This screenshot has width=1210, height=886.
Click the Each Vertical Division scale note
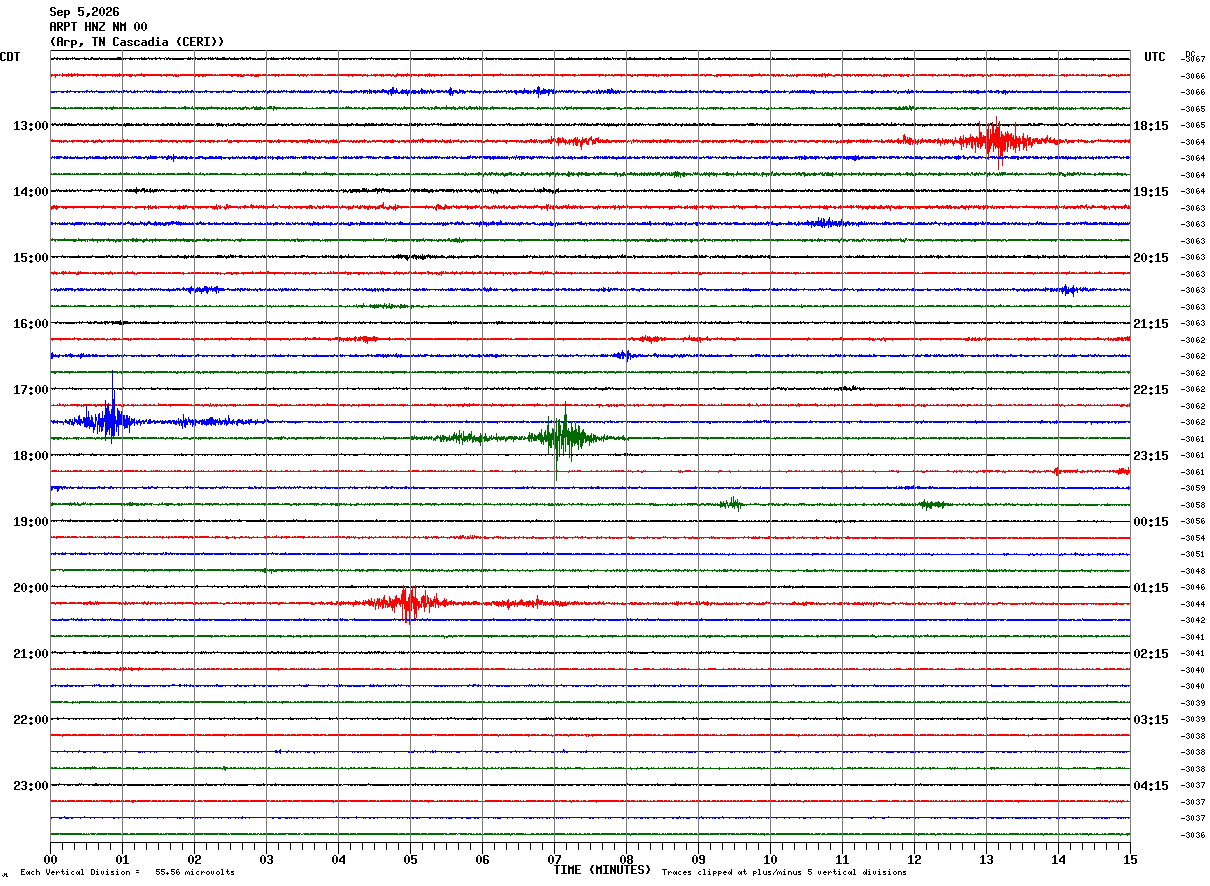tap(127, 873)
